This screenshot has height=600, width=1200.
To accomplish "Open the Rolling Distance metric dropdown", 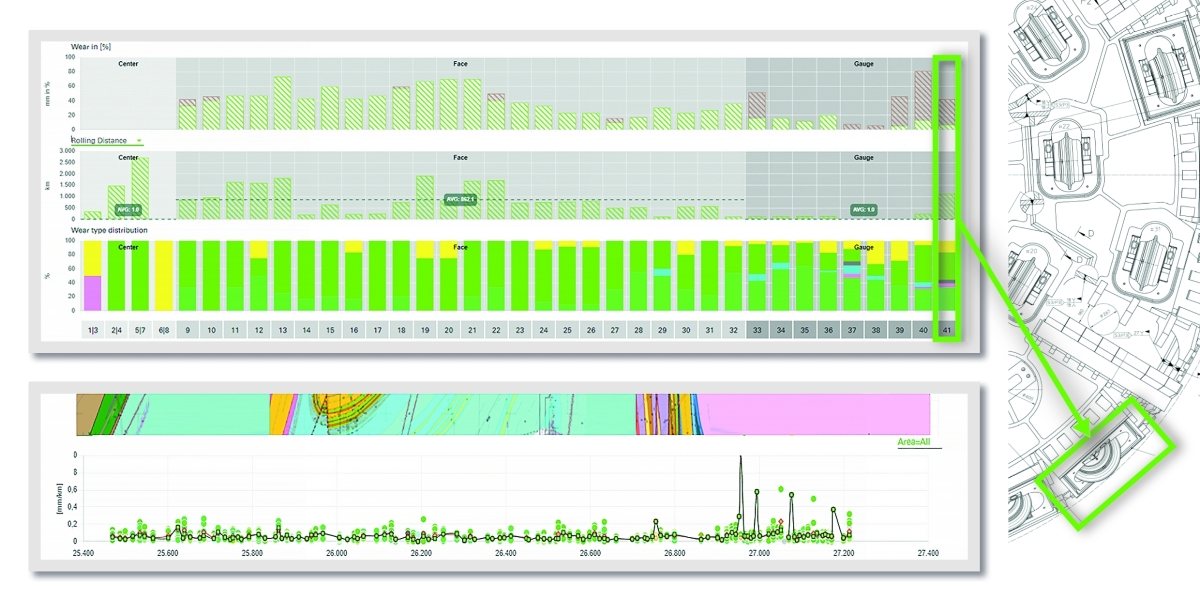I will (x=138, y=139).
